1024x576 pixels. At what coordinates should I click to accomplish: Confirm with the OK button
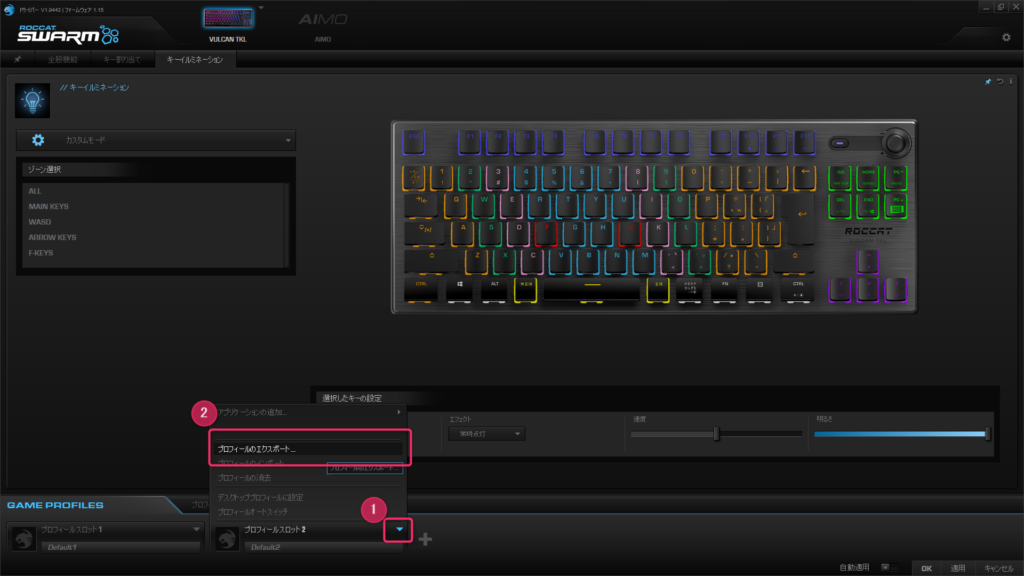(x=926, y=568)
